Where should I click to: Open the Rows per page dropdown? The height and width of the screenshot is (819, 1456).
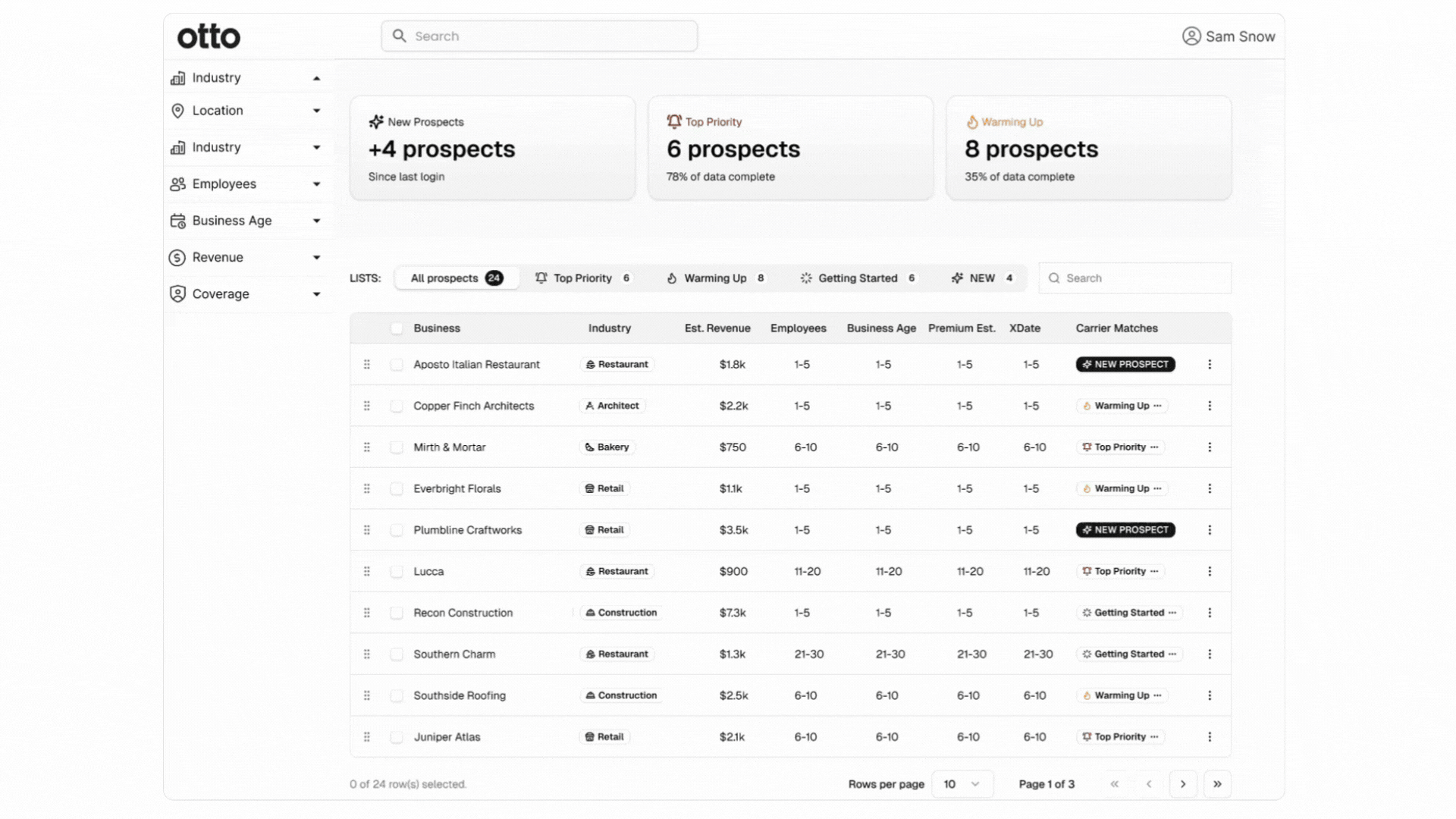(961, 784)
